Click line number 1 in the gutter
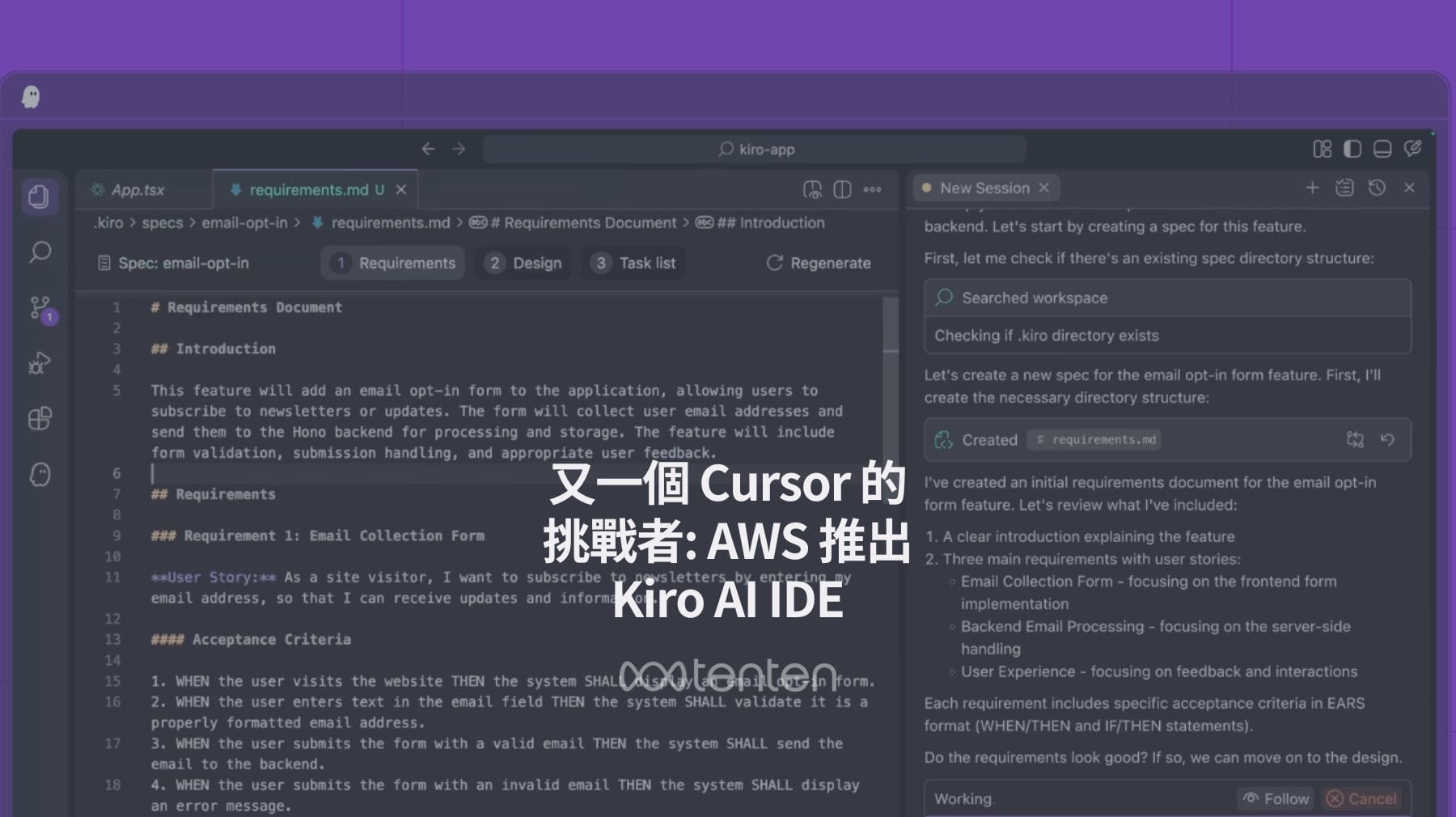Screen dimensions: 1456x817 coord(116,307)
